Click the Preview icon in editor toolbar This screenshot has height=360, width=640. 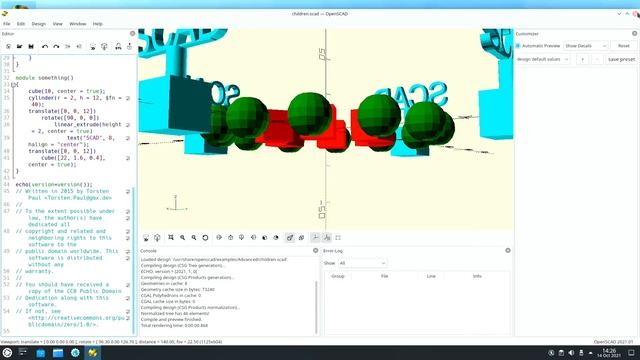(93, 47)
